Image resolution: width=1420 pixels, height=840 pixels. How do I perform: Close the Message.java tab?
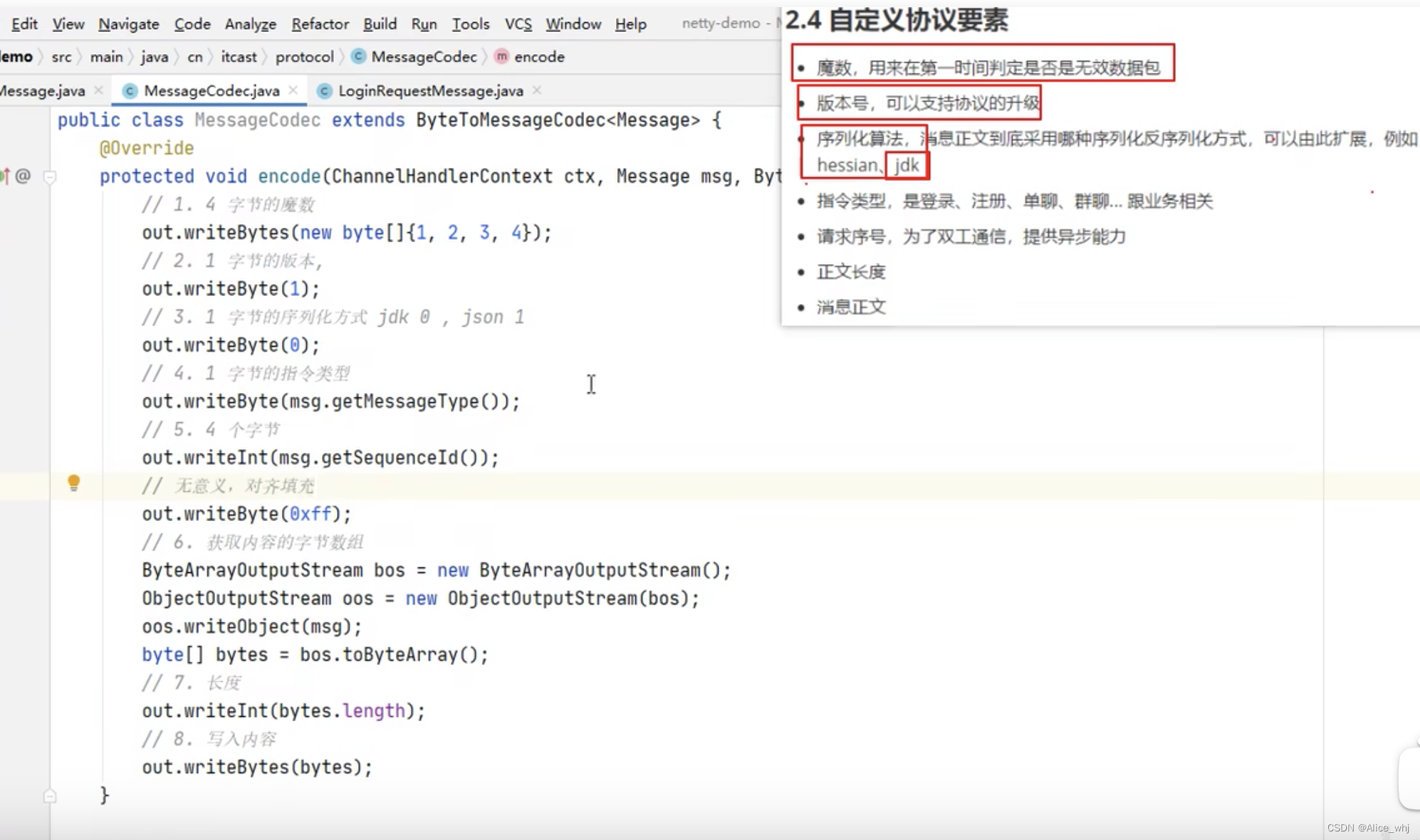(x=98, y=90)
